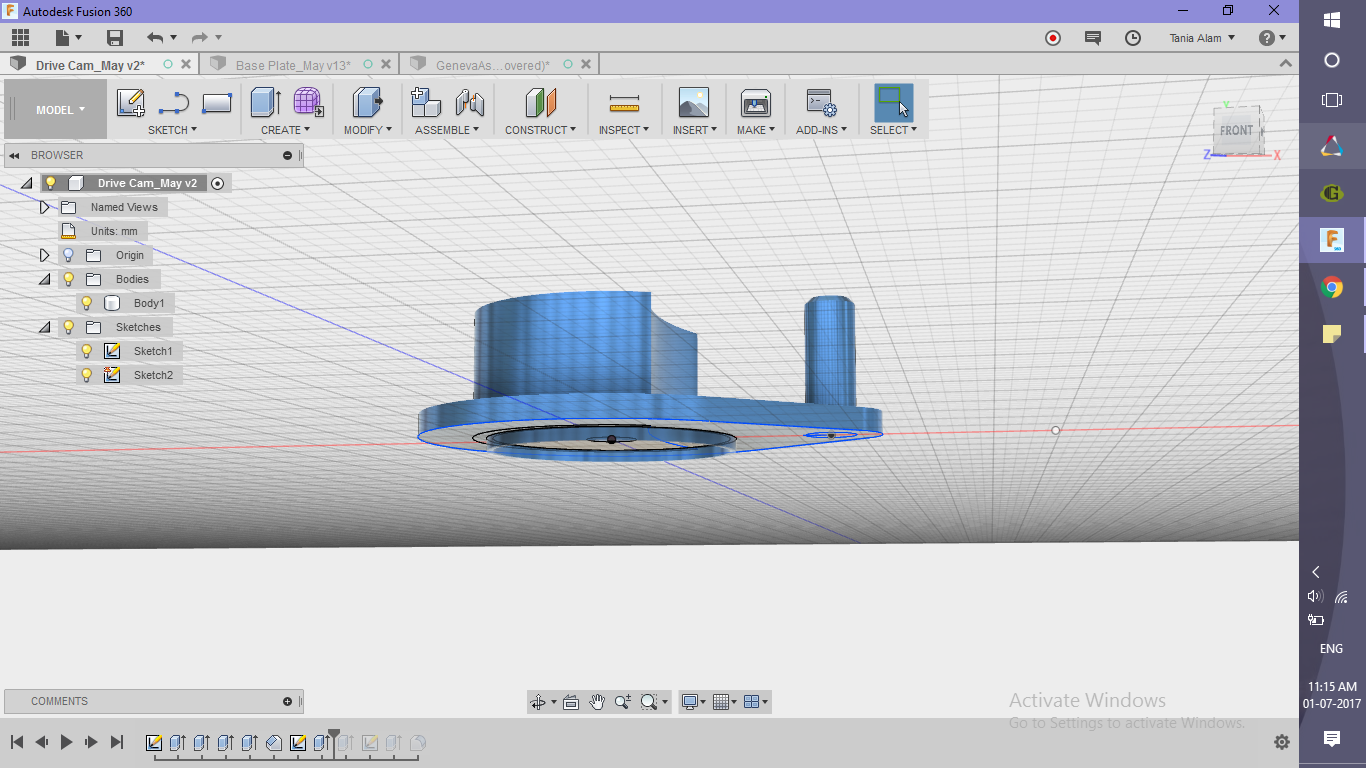The image size is (1366, 768).
Task: Open the MODIFY menu
Action: [368, 130]
